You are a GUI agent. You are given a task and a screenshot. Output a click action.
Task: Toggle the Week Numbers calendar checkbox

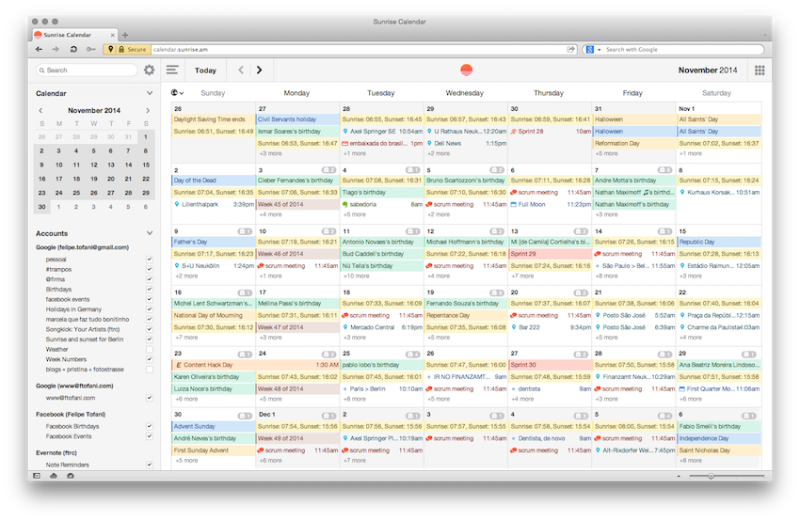pos(149,359)
